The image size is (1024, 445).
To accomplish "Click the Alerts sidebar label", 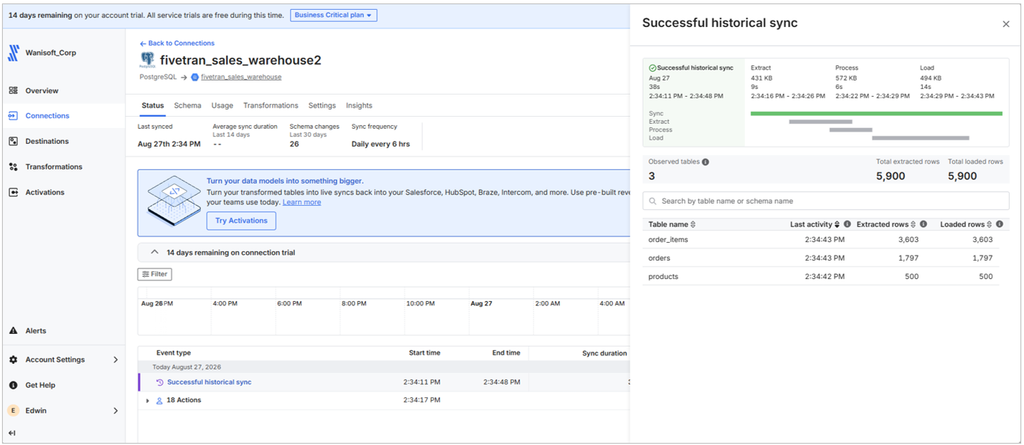I will 36,331.
